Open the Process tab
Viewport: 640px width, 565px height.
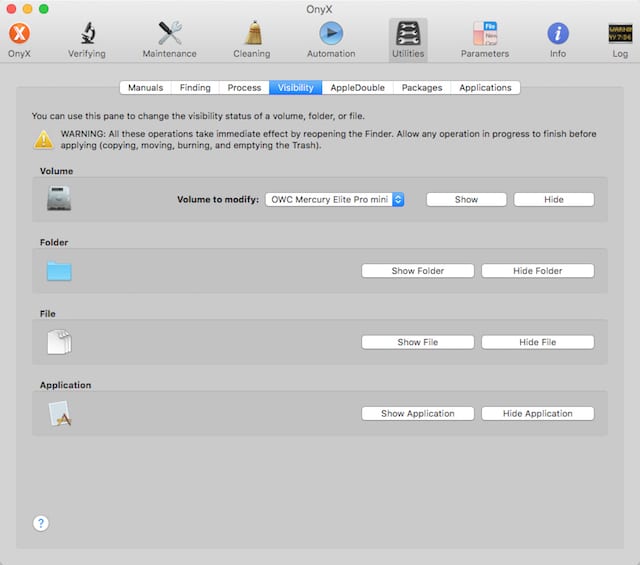(244, 88)
